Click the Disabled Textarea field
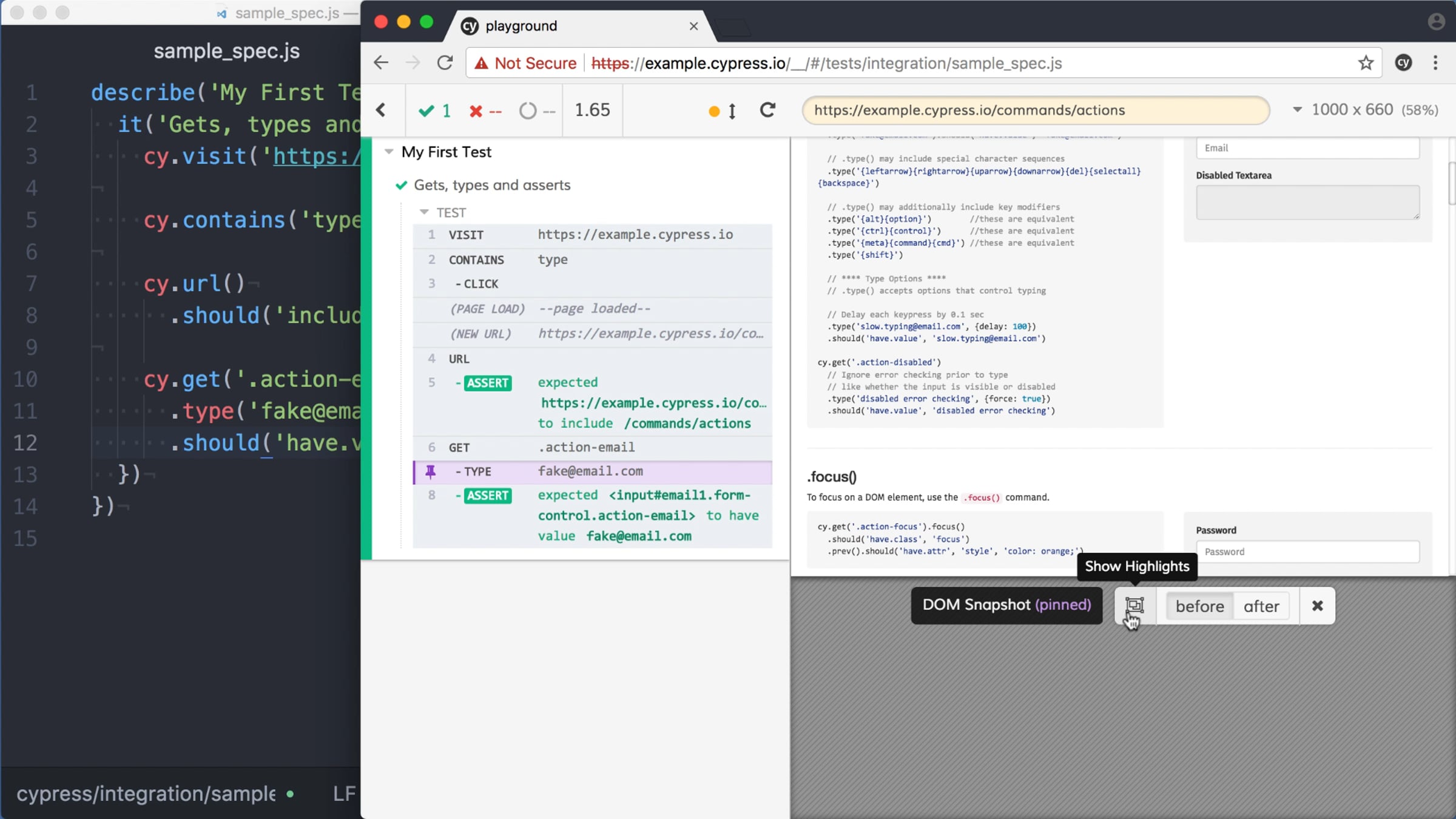This screenshot has width=1456, height=819. 1307,202
